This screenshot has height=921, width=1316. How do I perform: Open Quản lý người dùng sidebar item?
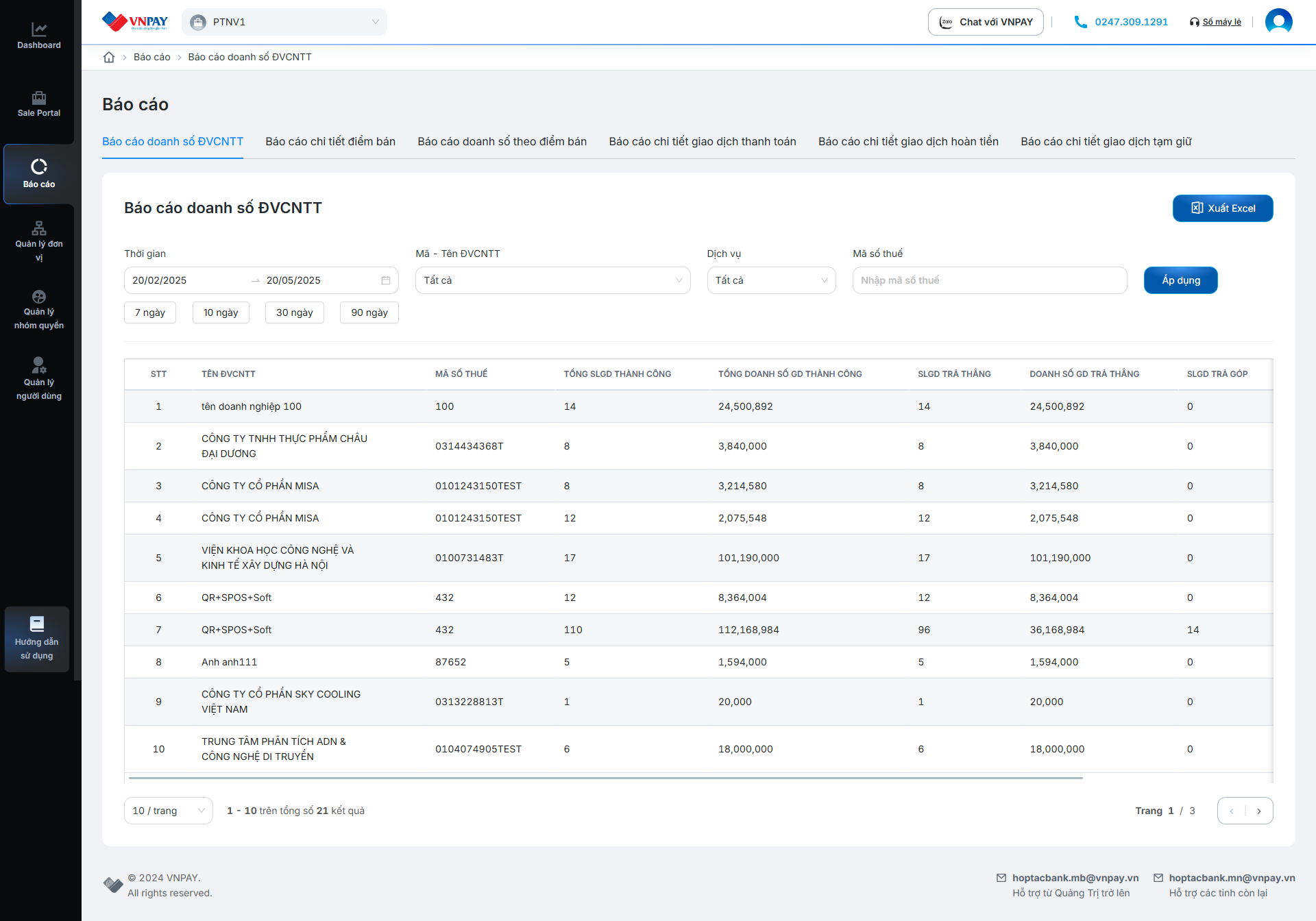pos(39,379)
